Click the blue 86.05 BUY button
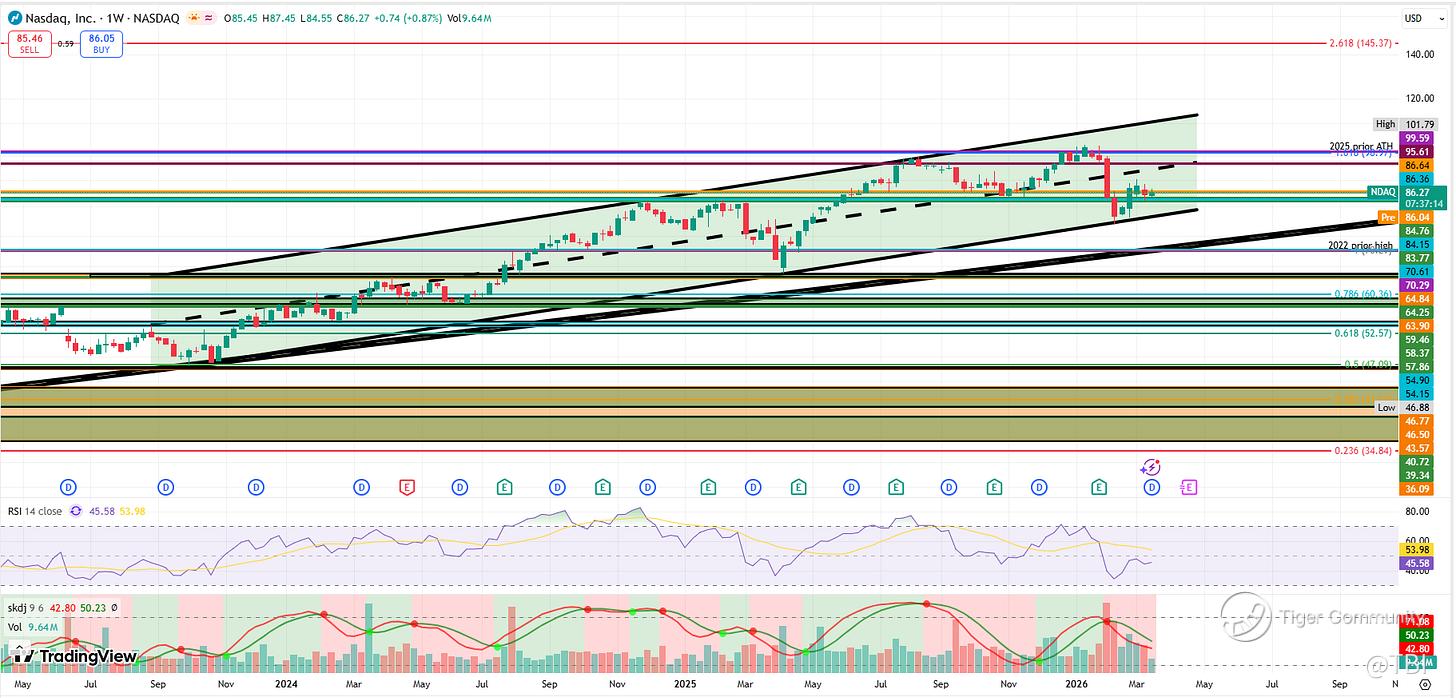 coord(101,44)
